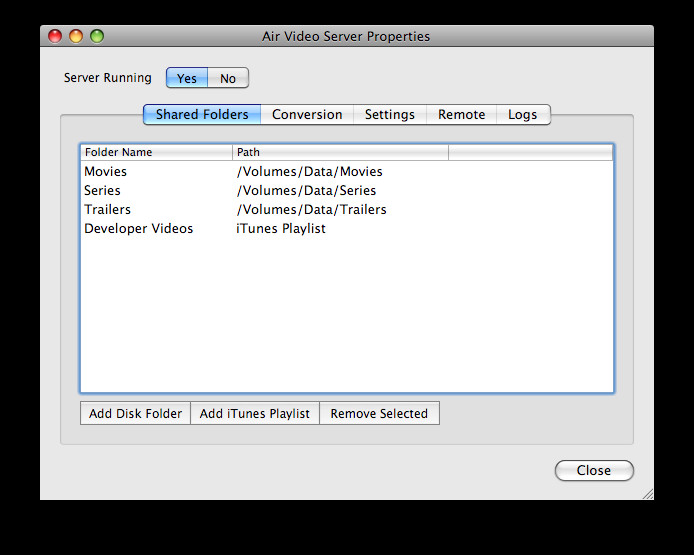Set Server Running to No

228,78
